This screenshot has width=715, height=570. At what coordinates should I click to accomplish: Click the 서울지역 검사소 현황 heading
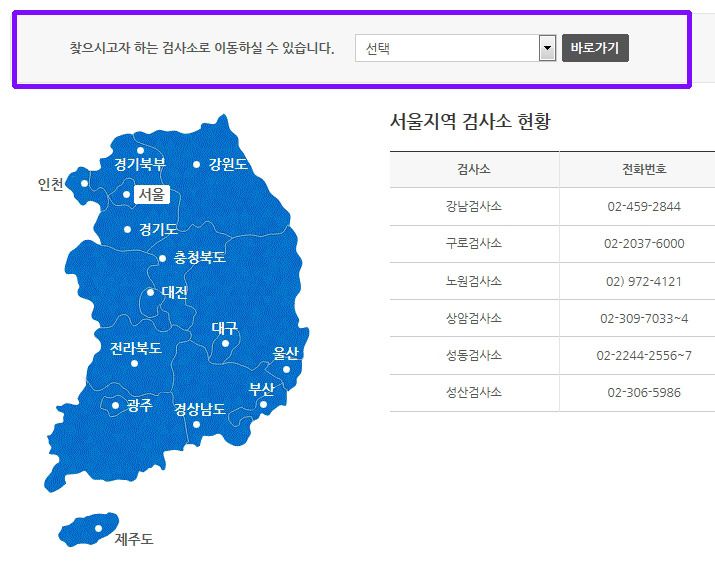470,121
